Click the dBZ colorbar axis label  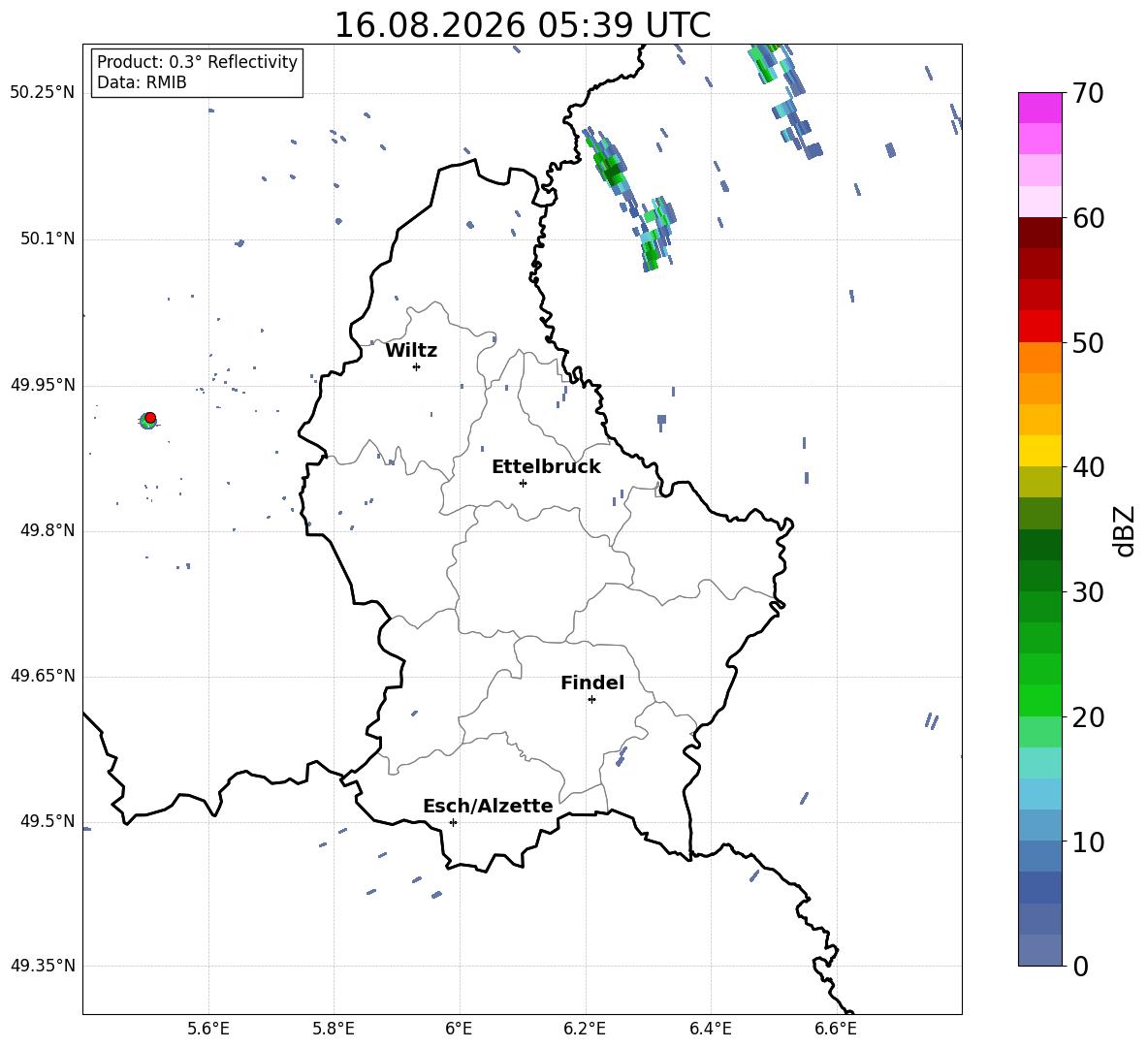pos(1124,530)
